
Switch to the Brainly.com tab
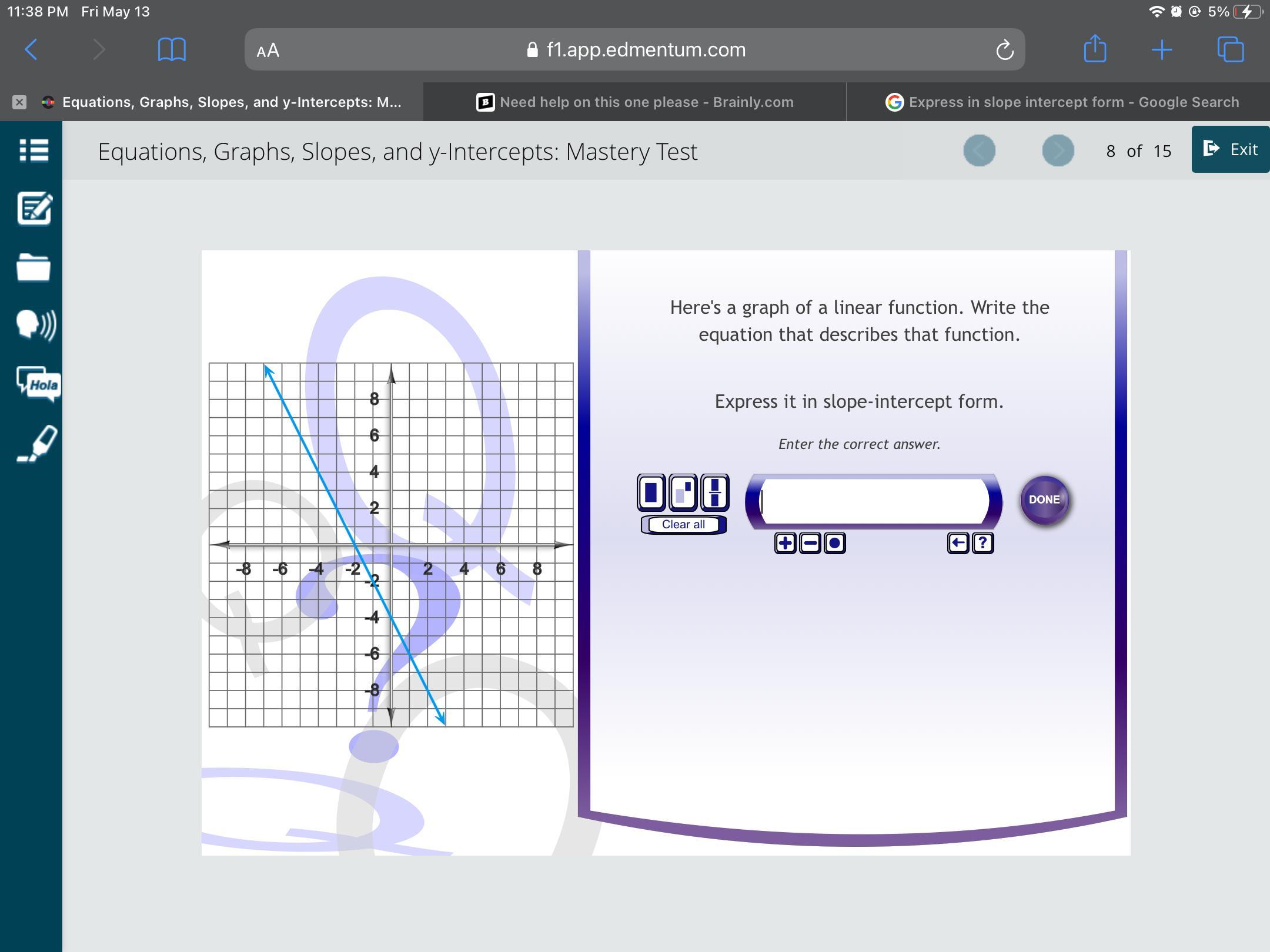[634, 102]
